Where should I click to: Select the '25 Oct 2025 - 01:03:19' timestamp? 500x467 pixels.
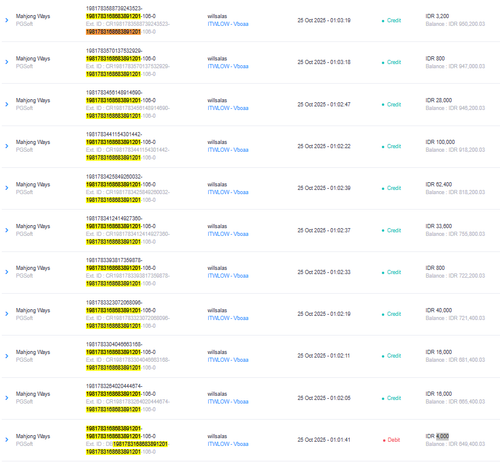(x=324, y=20)
